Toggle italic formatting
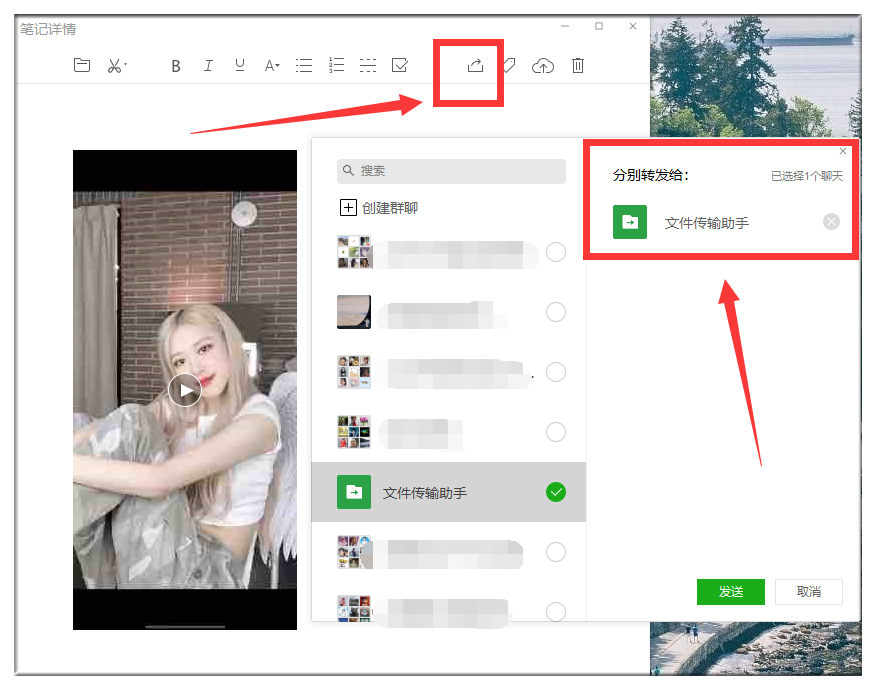Screen dimensions: 876x690 coord(208,66)
